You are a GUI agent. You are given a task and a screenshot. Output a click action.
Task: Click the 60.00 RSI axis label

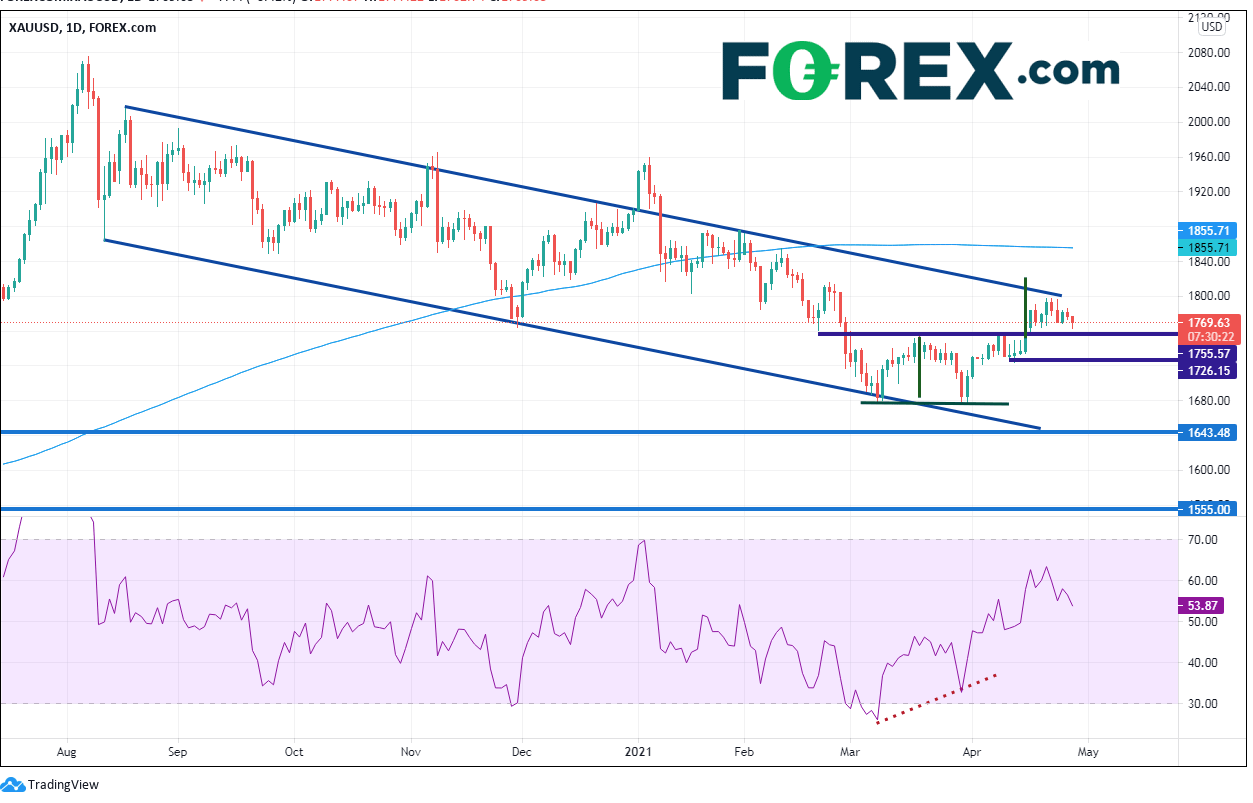coord(1202,581)
